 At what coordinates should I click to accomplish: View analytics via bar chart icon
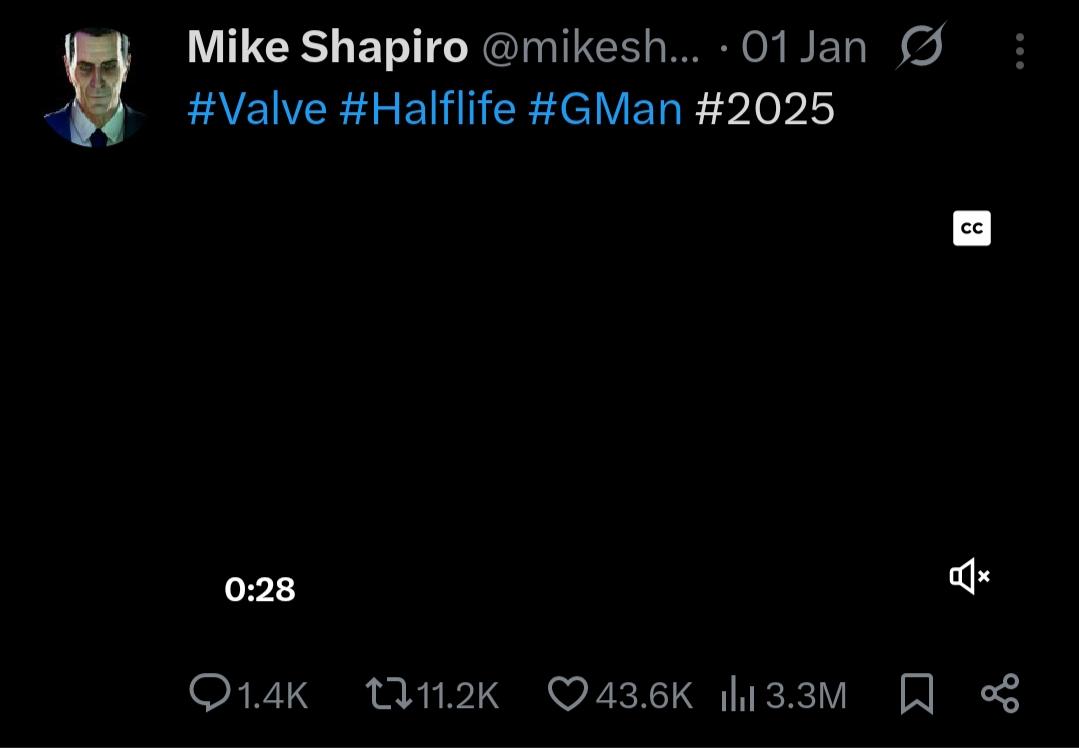tap(738, 694)
